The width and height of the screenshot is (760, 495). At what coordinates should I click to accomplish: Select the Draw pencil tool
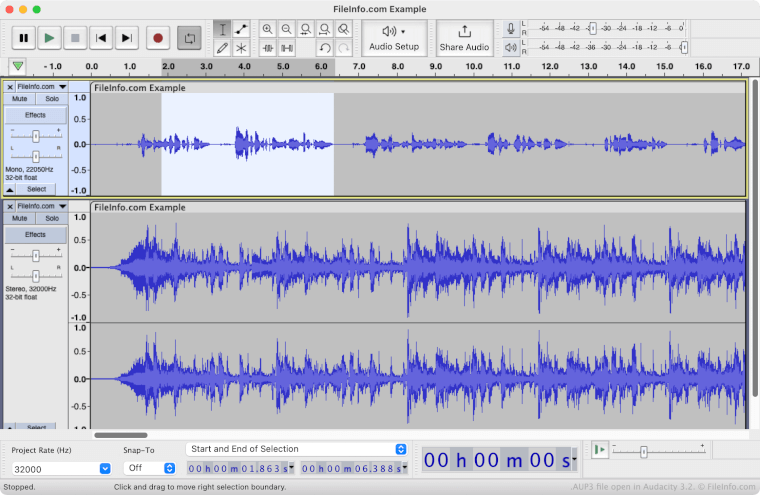222,47
